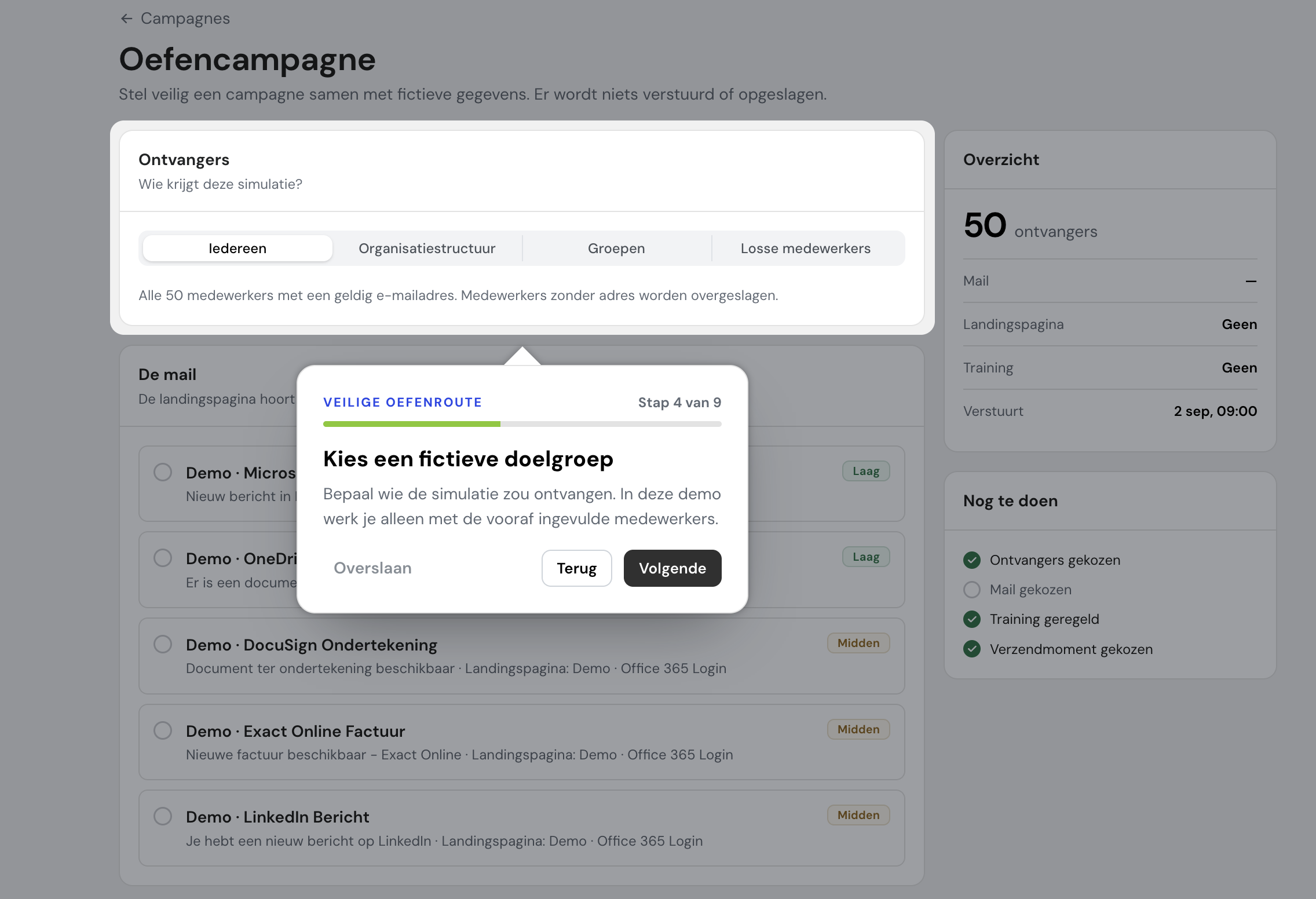The width and height of the screenshot is (1316, 899).
Task: Click Overslaan to skip the tour
Action: tap(372, 568)
